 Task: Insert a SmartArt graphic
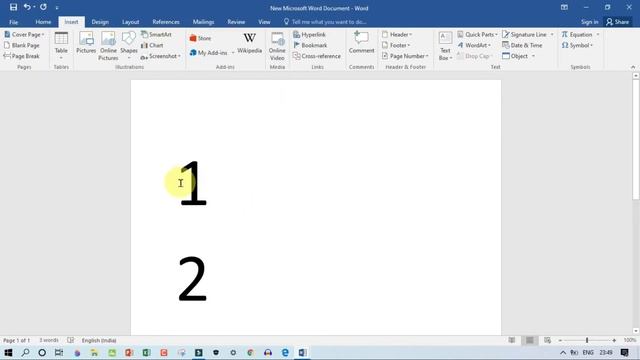tap(156, 35)
